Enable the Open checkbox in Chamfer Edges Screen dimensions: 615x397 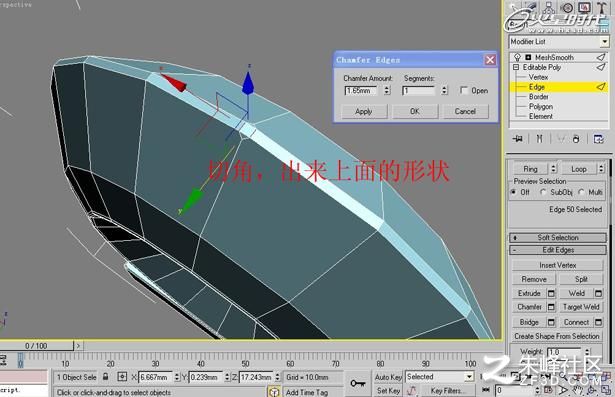point(464,91)
